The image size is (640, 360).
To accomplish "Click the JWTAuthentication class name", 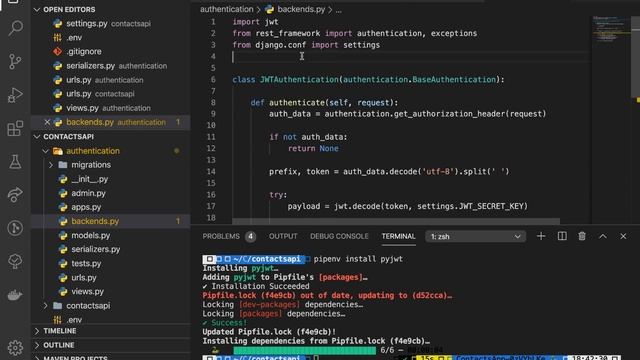I will [299, 80].
